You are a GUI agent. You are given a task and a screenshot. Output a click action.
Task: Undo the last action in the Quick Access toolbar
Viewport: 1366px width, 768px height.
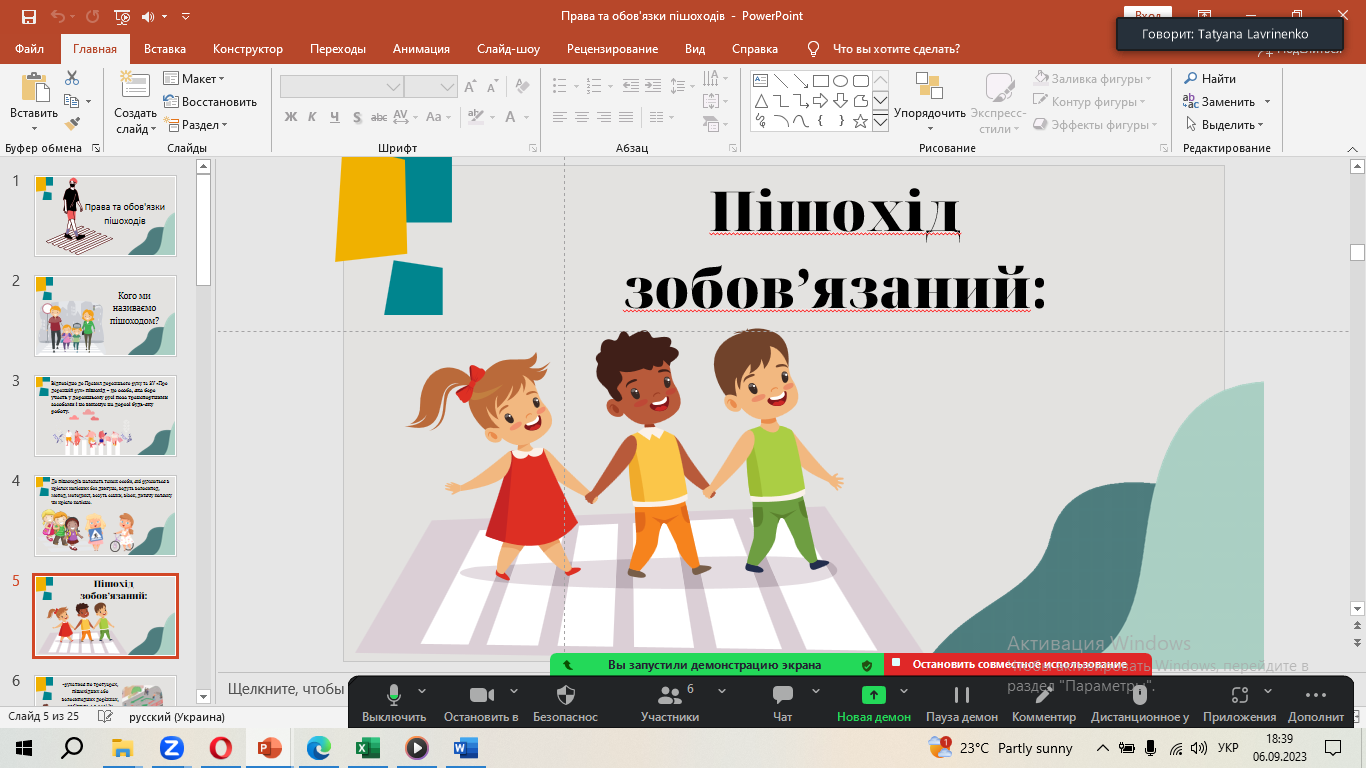point(58,16)
